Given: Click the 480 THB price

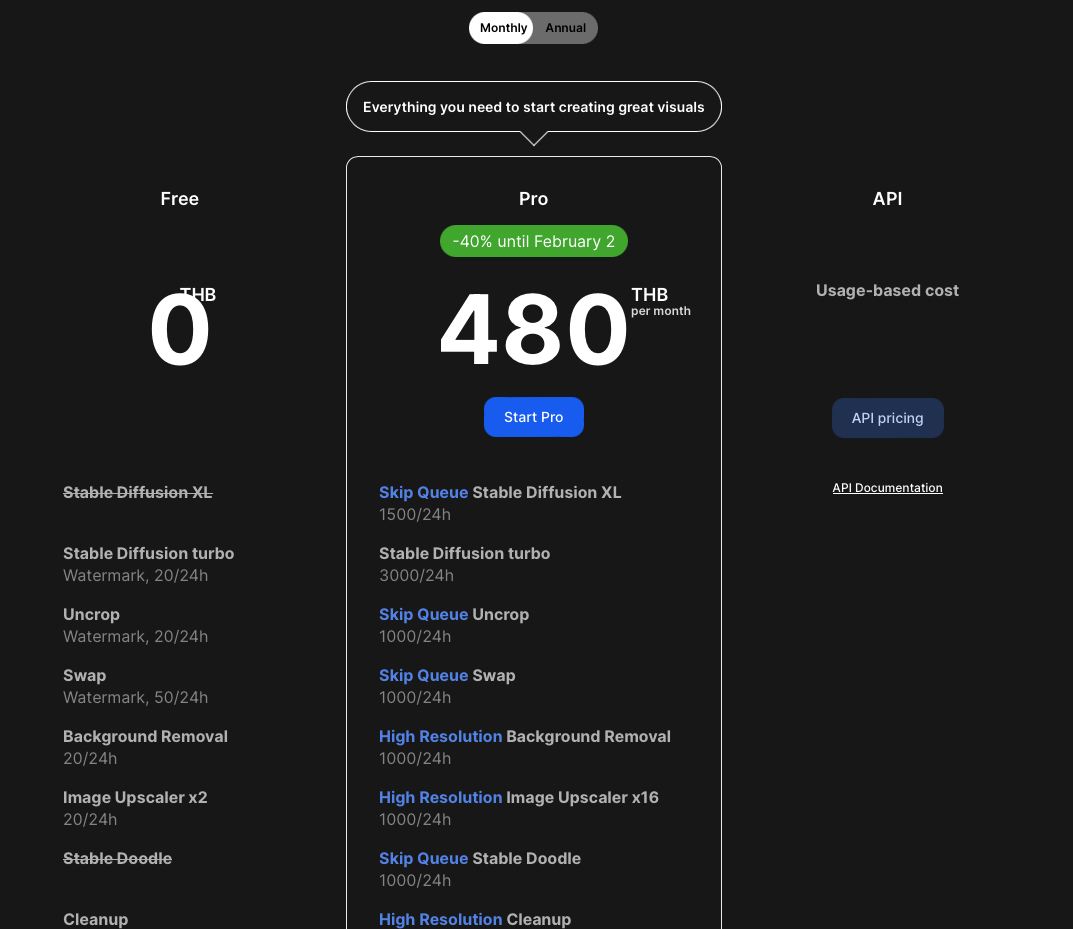Looking at the screenshot, I should (534, 330).
